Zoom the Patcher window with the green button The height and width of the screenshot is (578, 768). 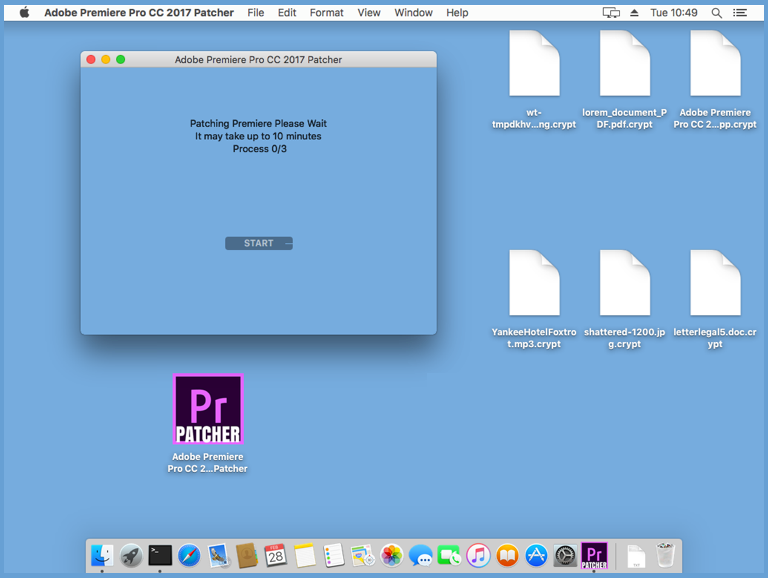click(120, 59)
